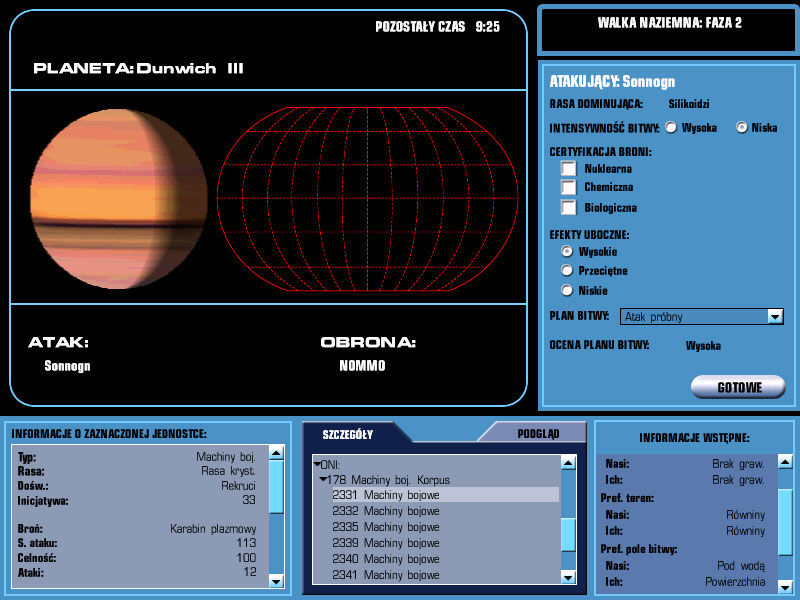Click the Silikoidzi dominant race value
The height and width of the screenshot is (600, 800).
[689, 104]
